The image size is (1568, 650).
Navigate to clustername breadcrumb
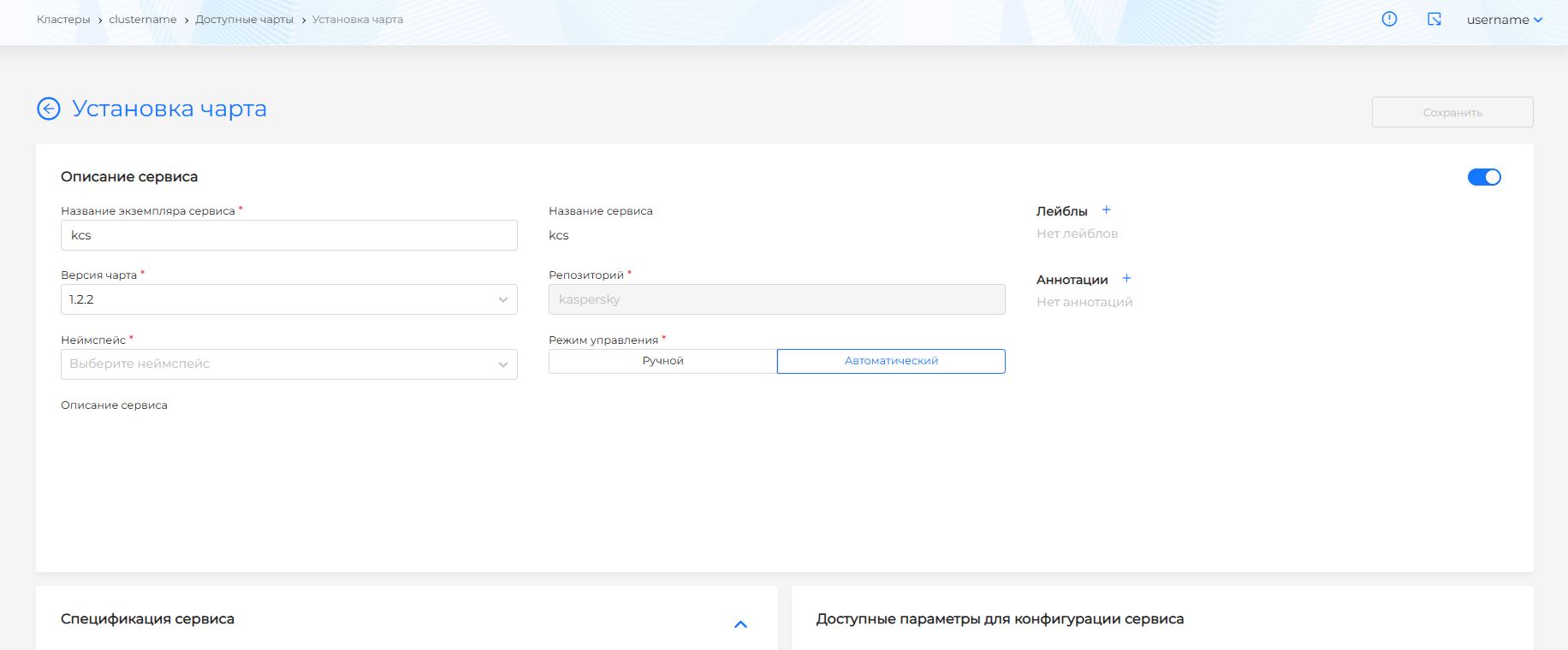coord(142,20)
